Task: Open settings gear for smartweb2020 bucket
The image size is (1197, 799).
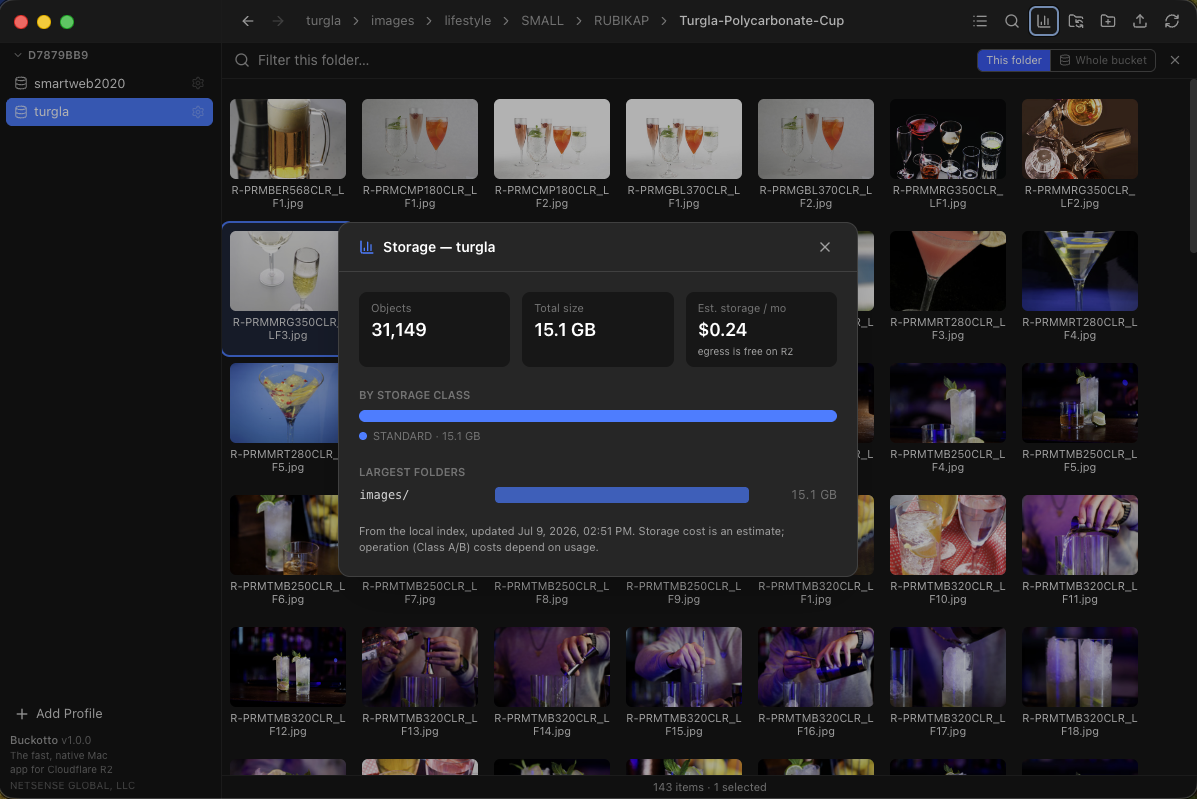Action: point(198,83)
